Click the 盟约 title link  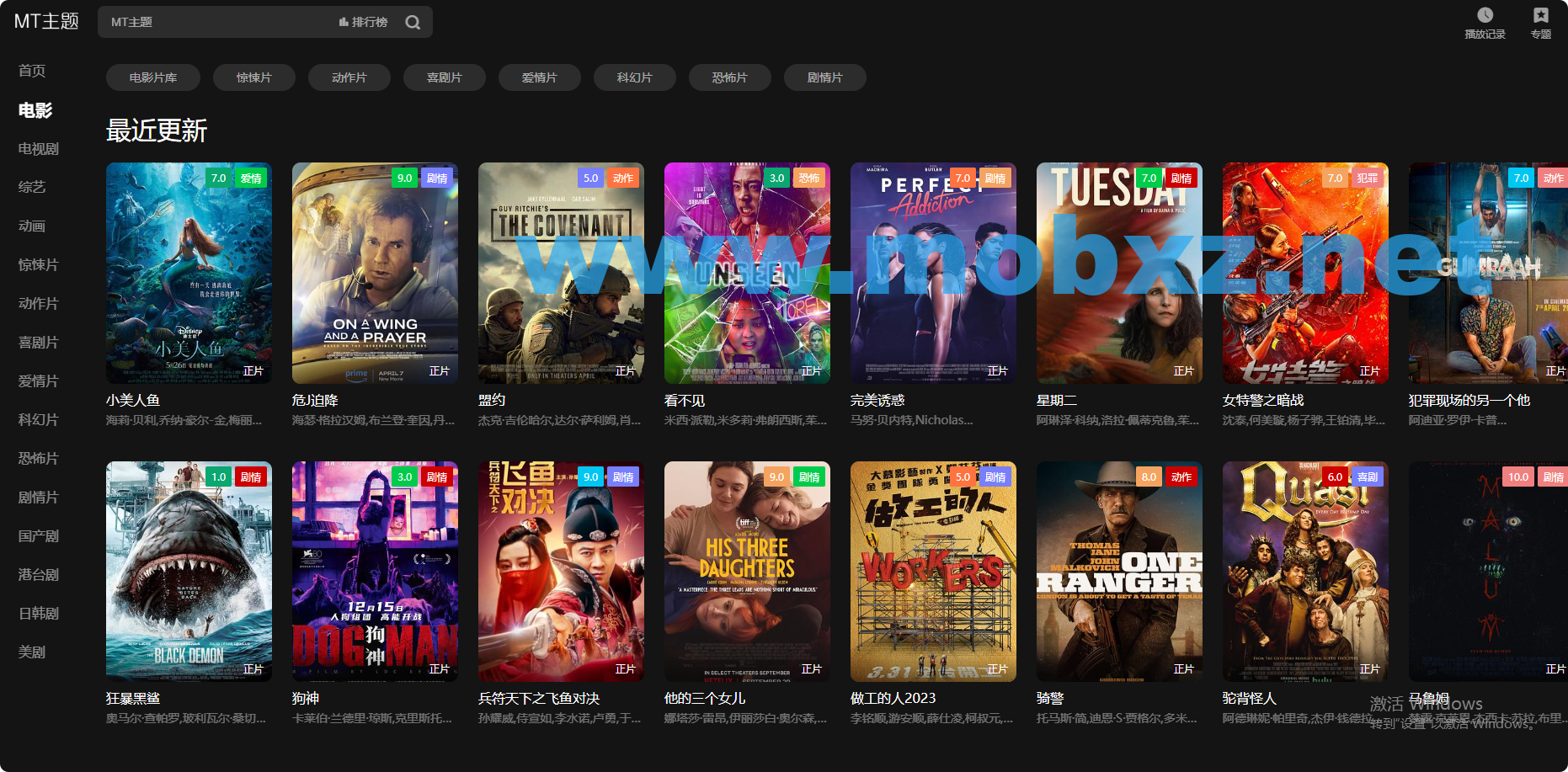492,401
